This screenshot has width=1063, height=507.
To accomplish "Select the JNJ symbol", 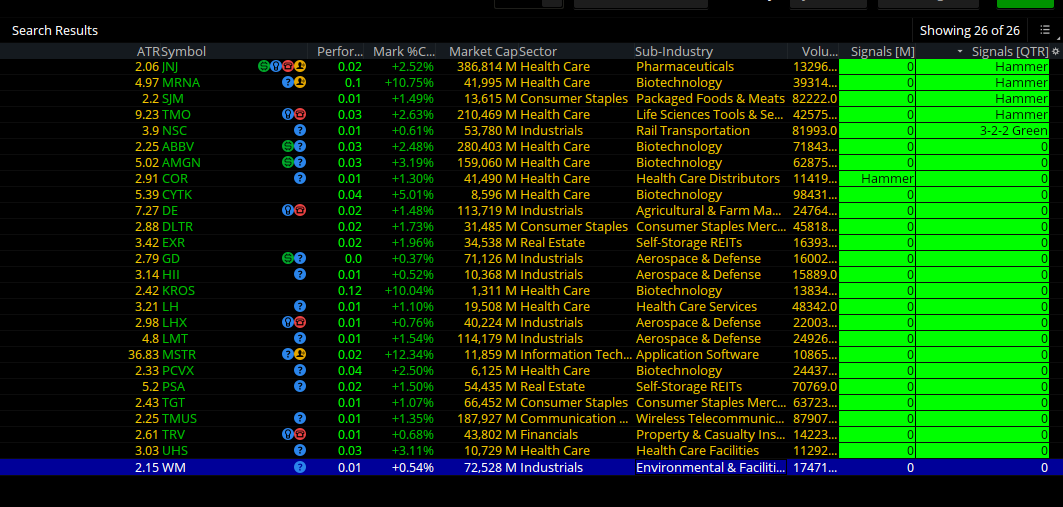I will pyautogui.click(x=169, y=66).
